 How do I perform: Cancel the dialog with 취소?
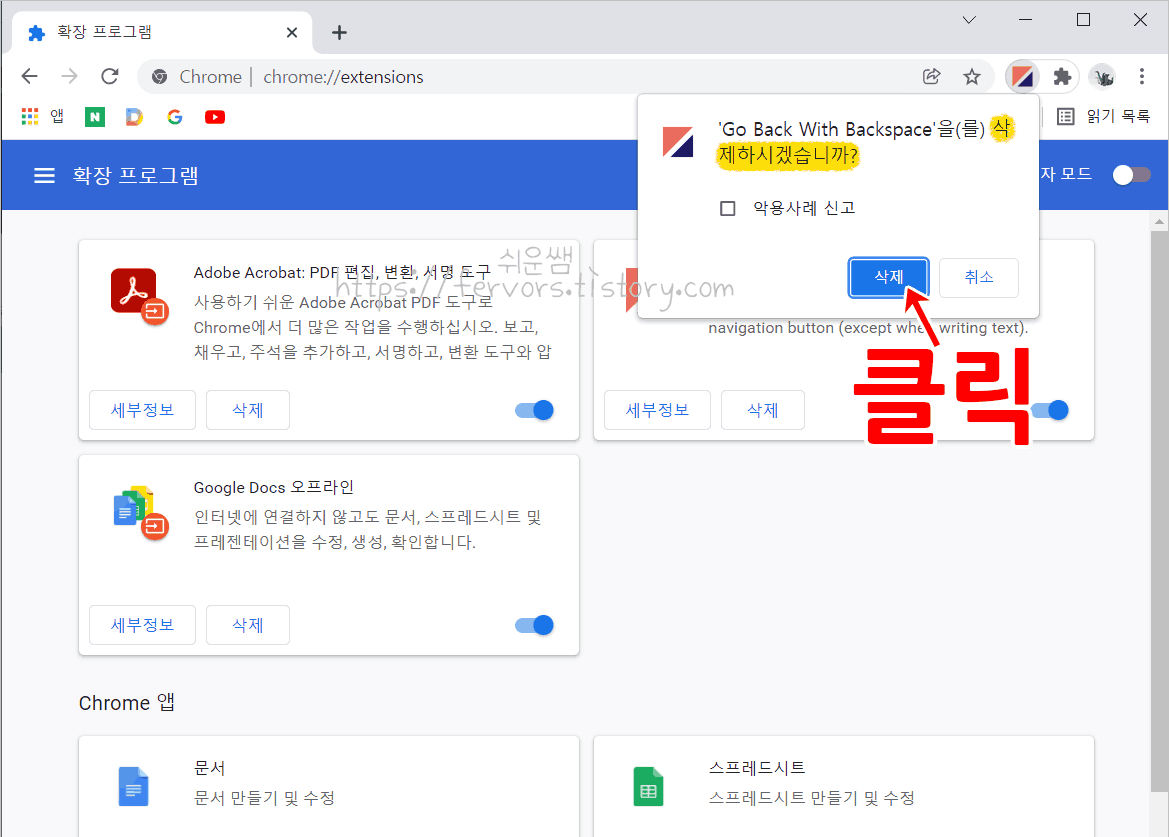[978, 277]
